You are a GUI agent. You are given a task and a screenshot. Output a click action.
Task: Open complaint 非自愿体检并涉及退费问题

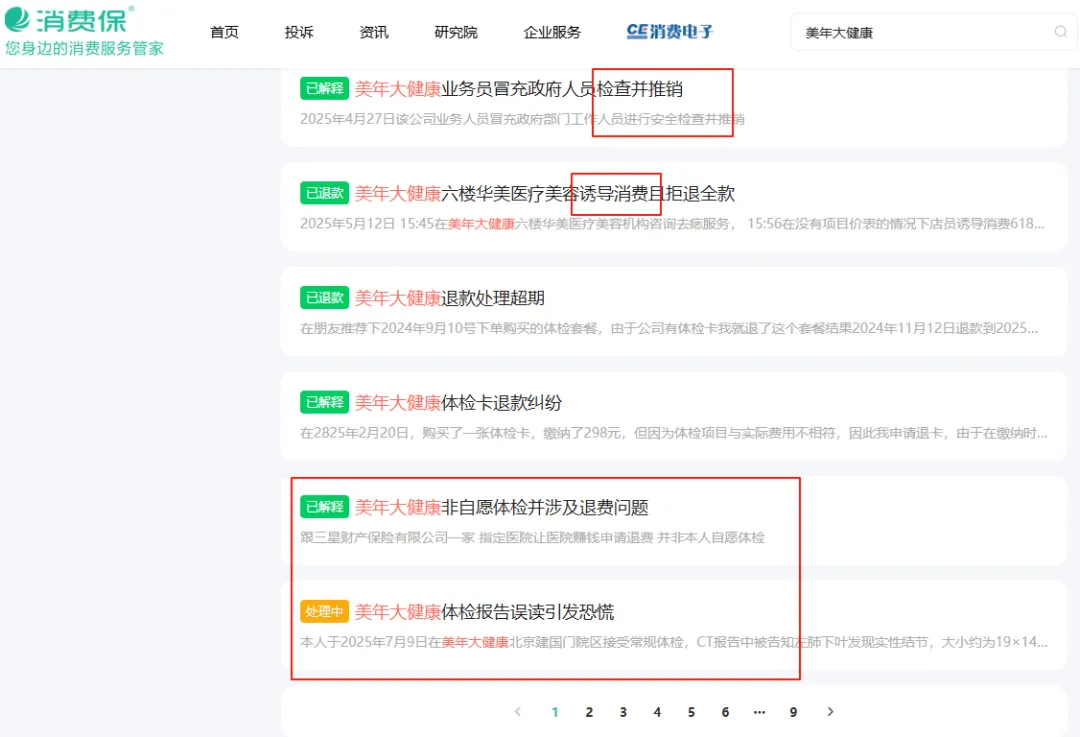pyautogui.click(x=501, y=508)
